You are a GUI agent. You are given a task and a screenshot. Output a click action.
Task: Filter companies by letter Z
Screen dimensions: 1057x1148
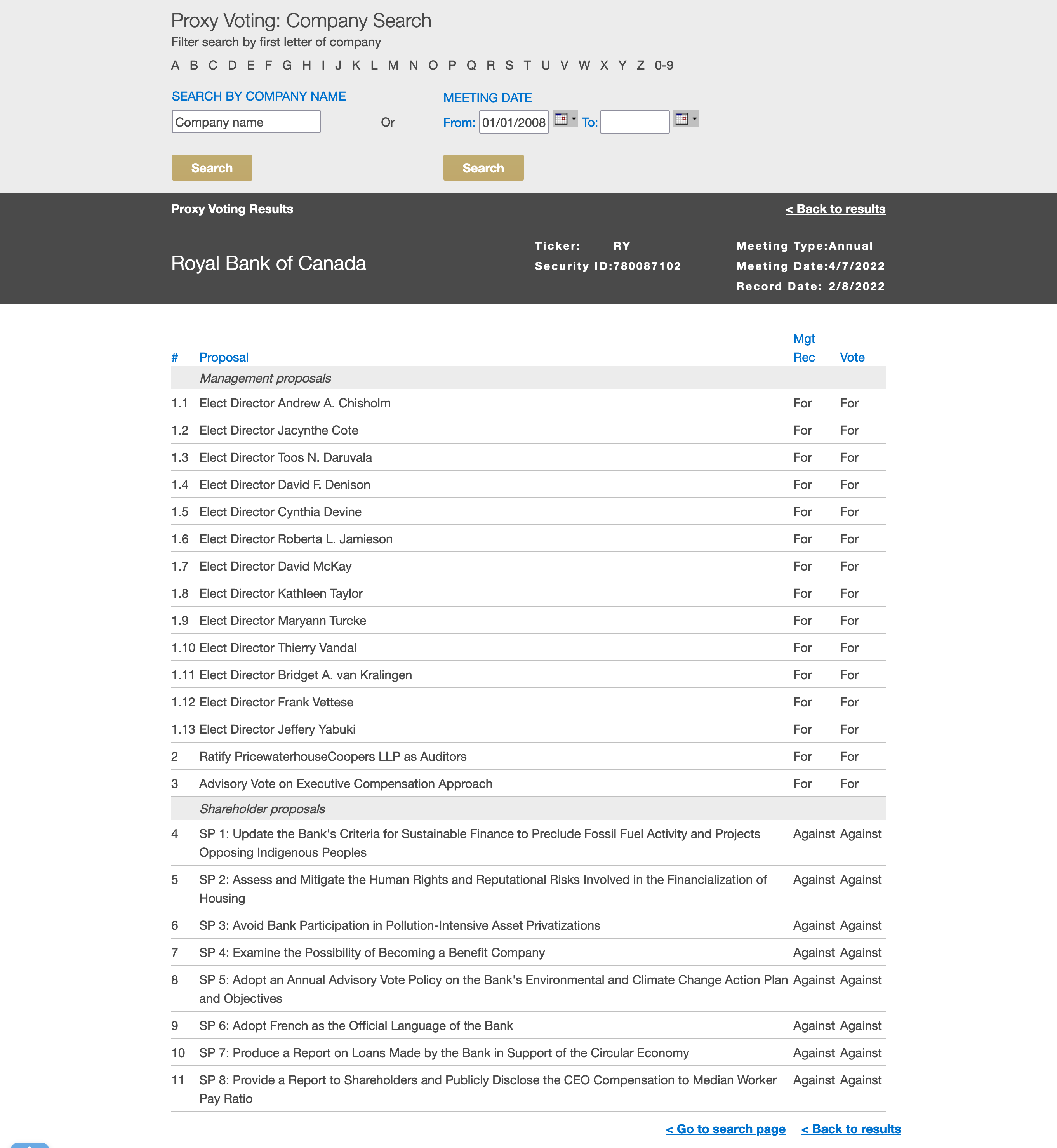tap(641, 65)
